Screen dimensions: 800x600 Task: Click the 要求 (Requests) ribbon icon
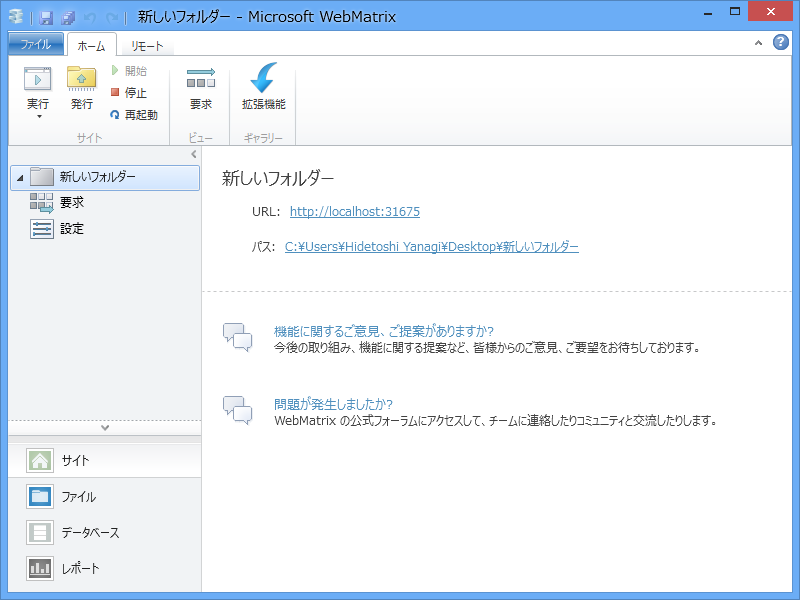[201, 79]
